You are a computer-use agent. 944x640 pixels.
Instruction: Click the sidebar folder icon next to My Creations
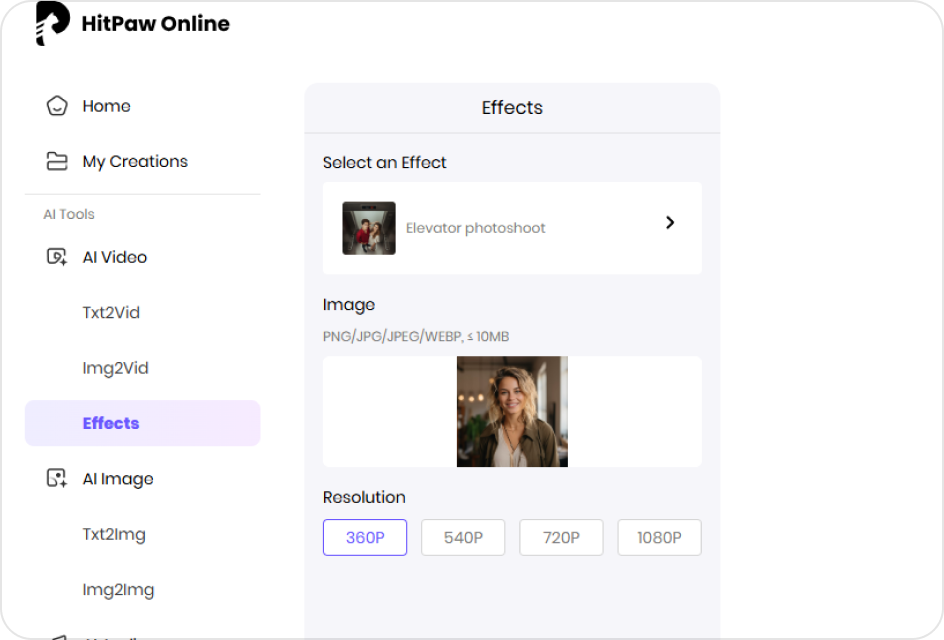pos(57,161)
